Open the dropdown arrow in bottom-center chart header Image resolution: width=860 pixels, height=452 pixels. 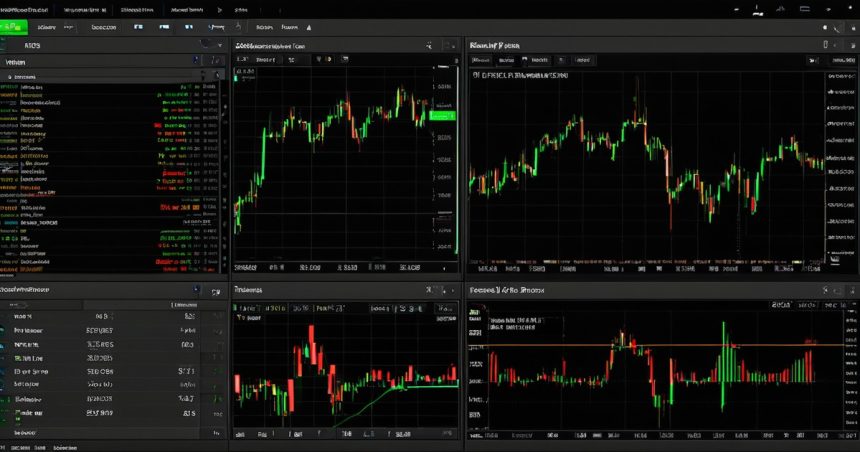click(453, 290)
